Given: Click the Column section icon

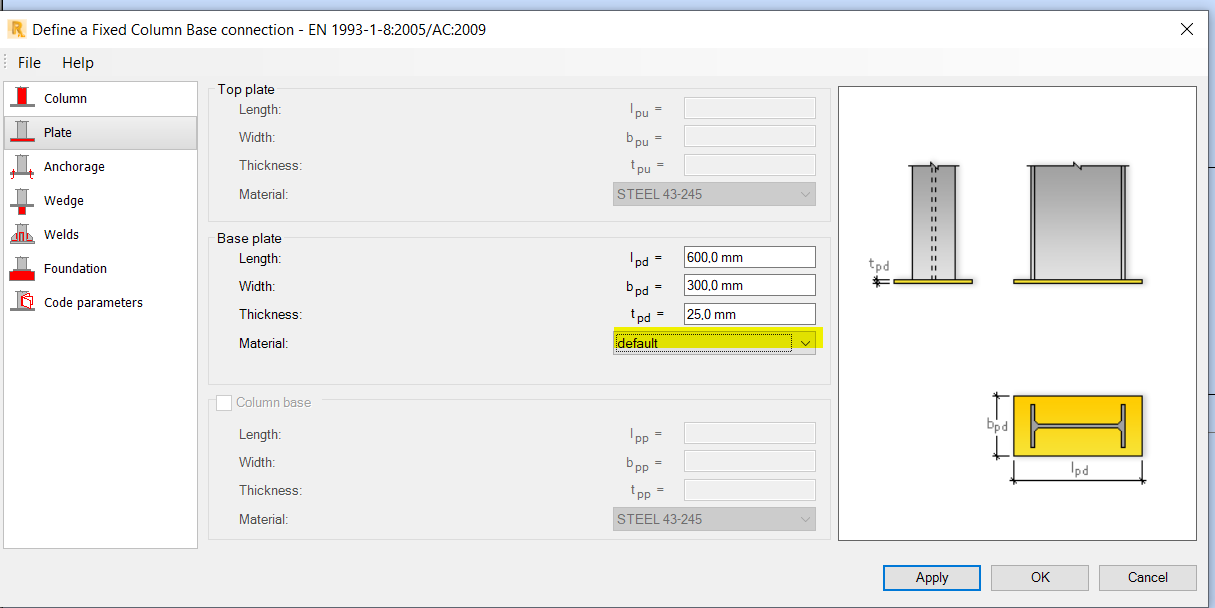Looking at the screenshot, I should click(x=23, y=98).
